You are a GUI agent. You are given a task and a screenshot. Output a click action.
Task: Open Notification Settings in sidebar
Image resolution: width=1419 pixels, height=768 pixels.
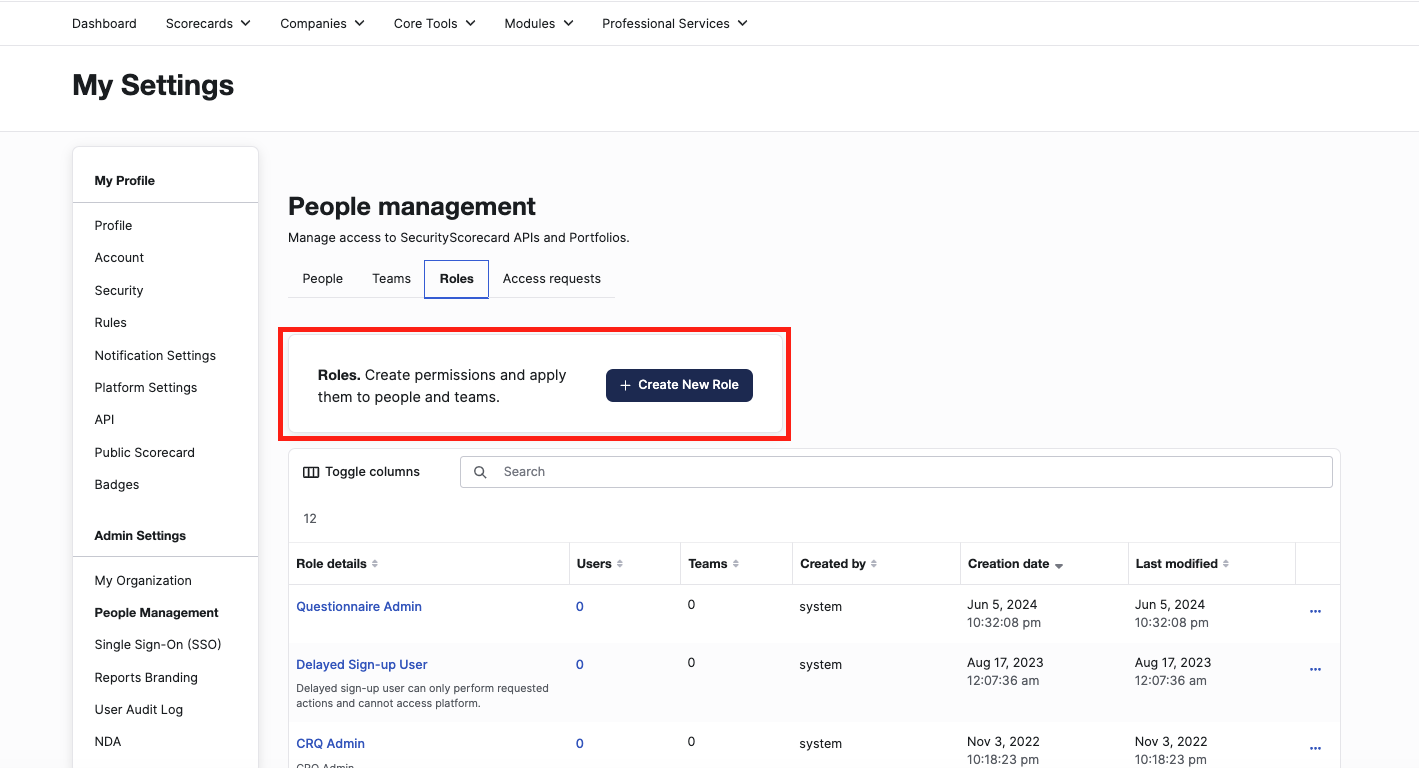click(155, 356)
